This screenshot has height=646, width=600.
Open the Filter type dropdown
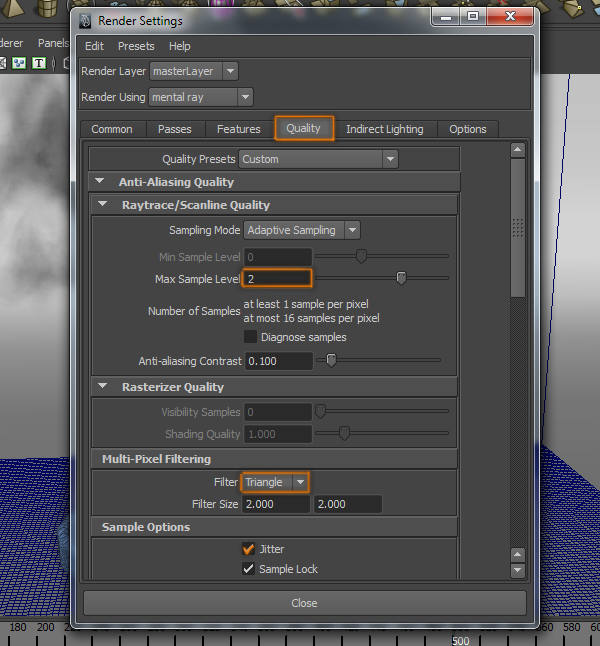point(276,482)
